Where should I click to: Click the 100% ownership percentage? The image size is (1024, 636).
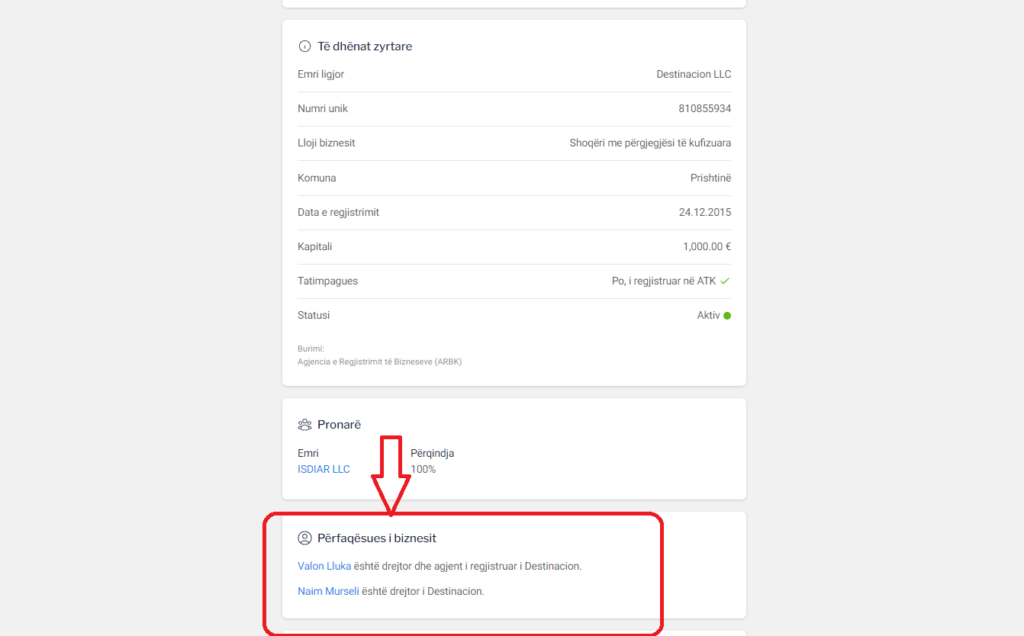click(x=423, y=470)
